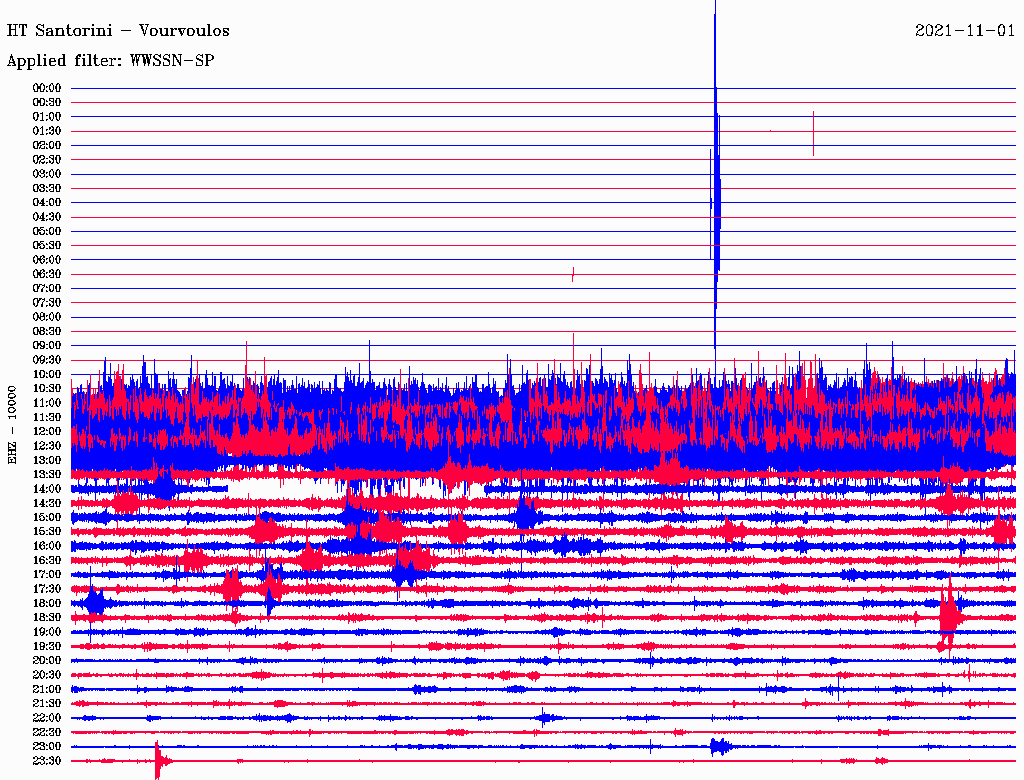Click the Applied filter: WWSSN-SP text

coord(110,61)
